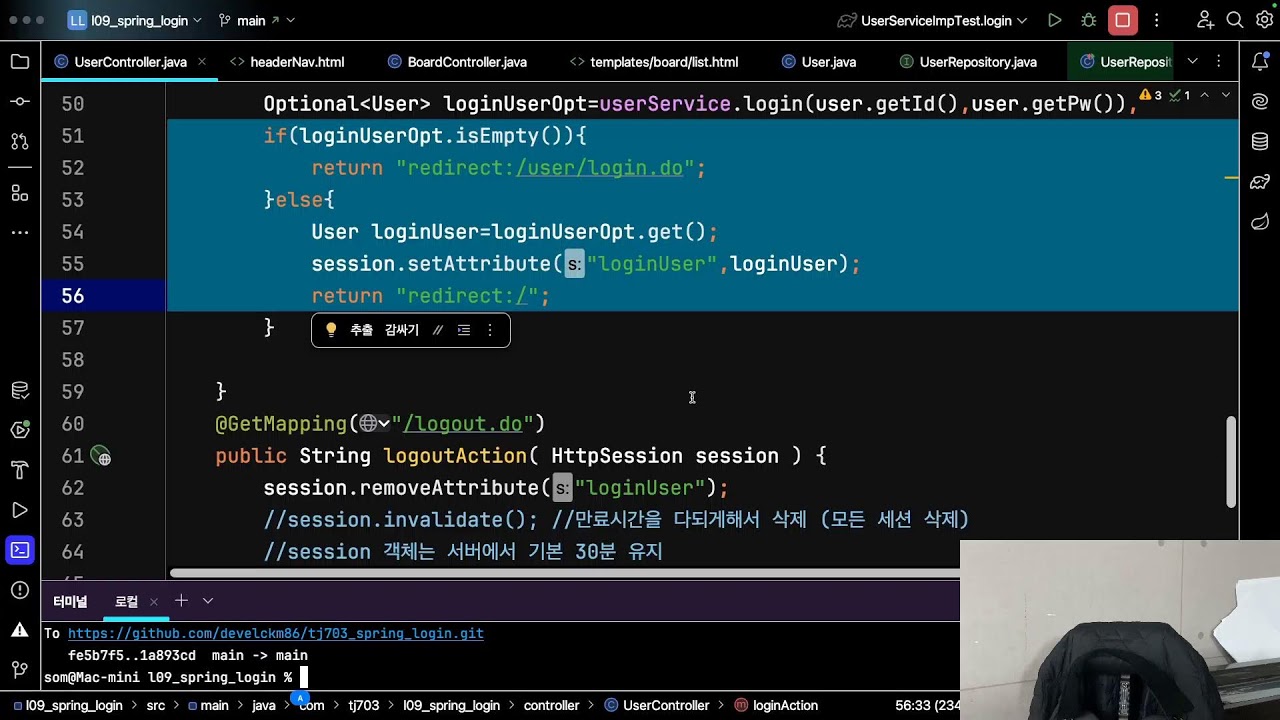Open the 3 warnings inspection indicator
The height and width of the screenshot is (720, 1280).
click(x=1151, y=96)
